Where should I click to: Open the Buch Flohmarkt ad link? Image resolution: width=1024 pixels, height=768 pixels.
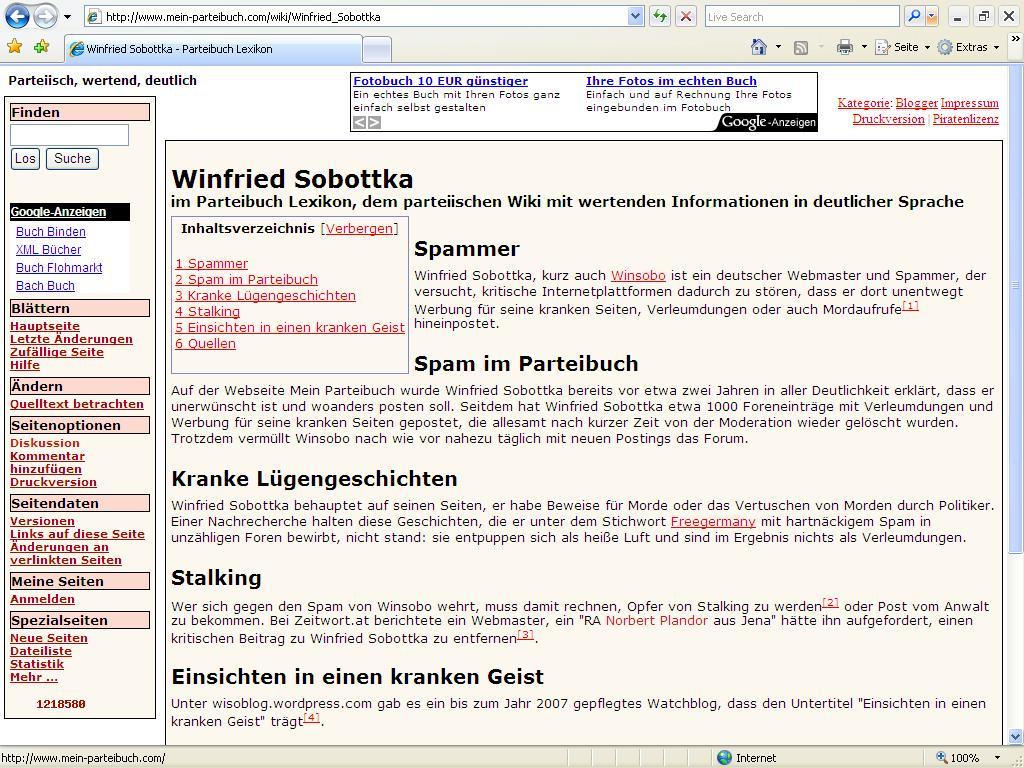pos(59,267)
